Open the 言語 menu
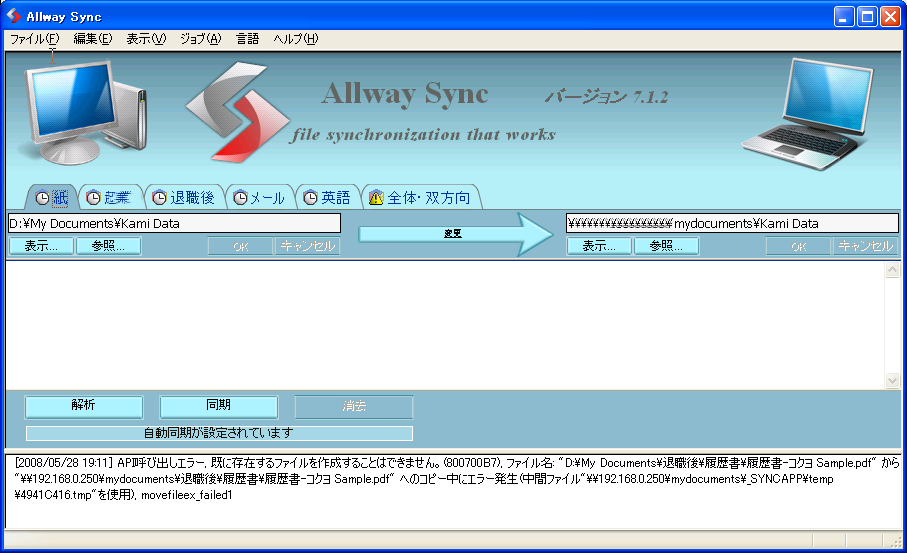The image size is (907, 553). 247,39
